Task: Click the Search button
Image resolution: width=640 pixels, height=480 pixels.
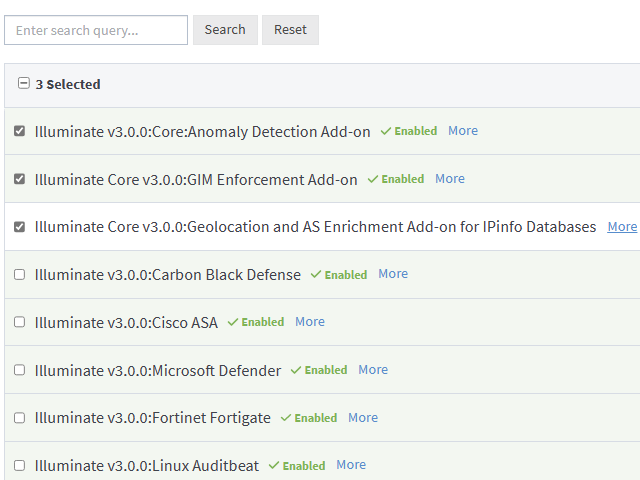Action: (225, 30)
